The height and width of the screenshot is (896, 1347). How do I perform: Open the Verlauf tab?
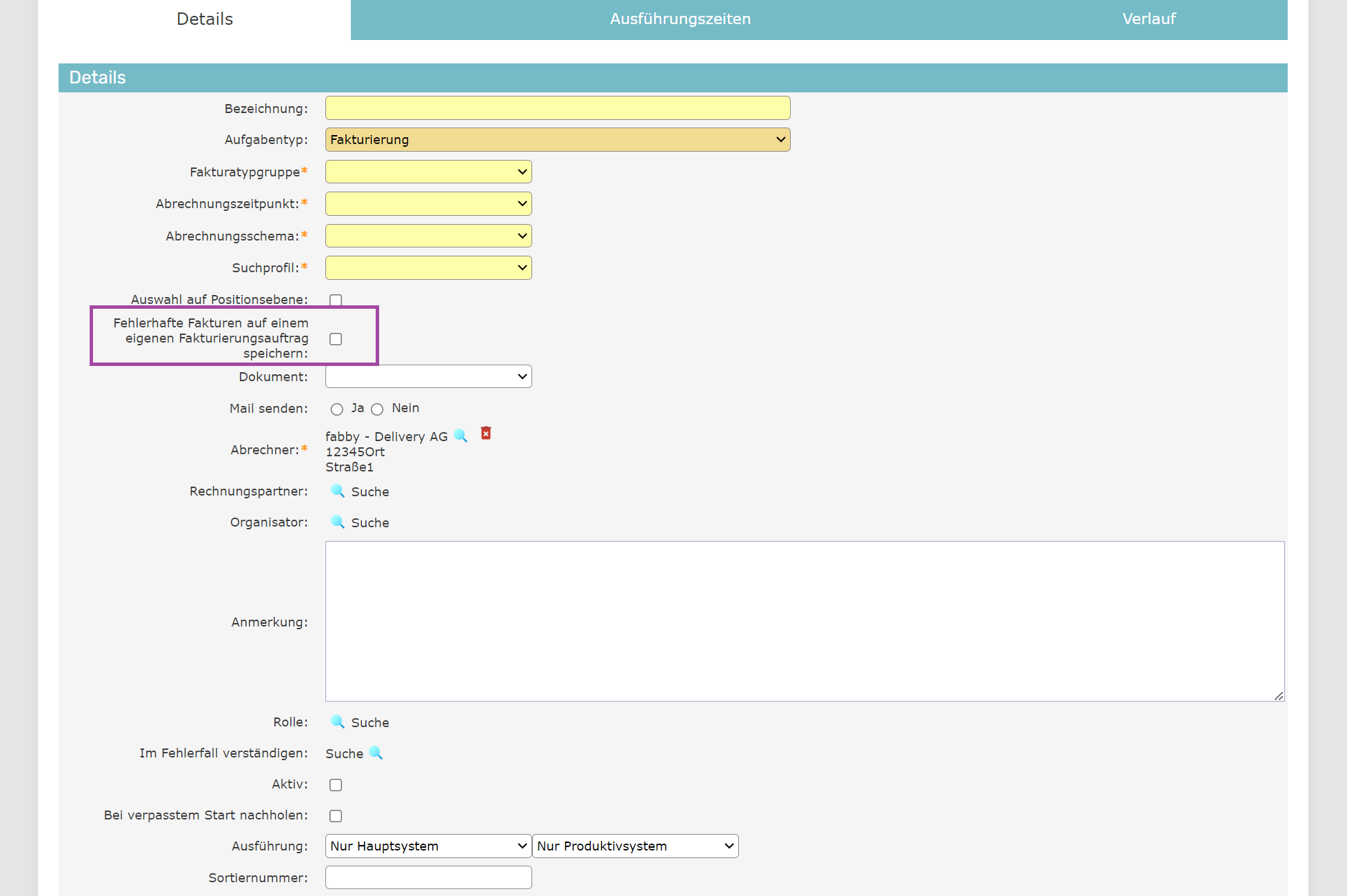point(1148,19)
